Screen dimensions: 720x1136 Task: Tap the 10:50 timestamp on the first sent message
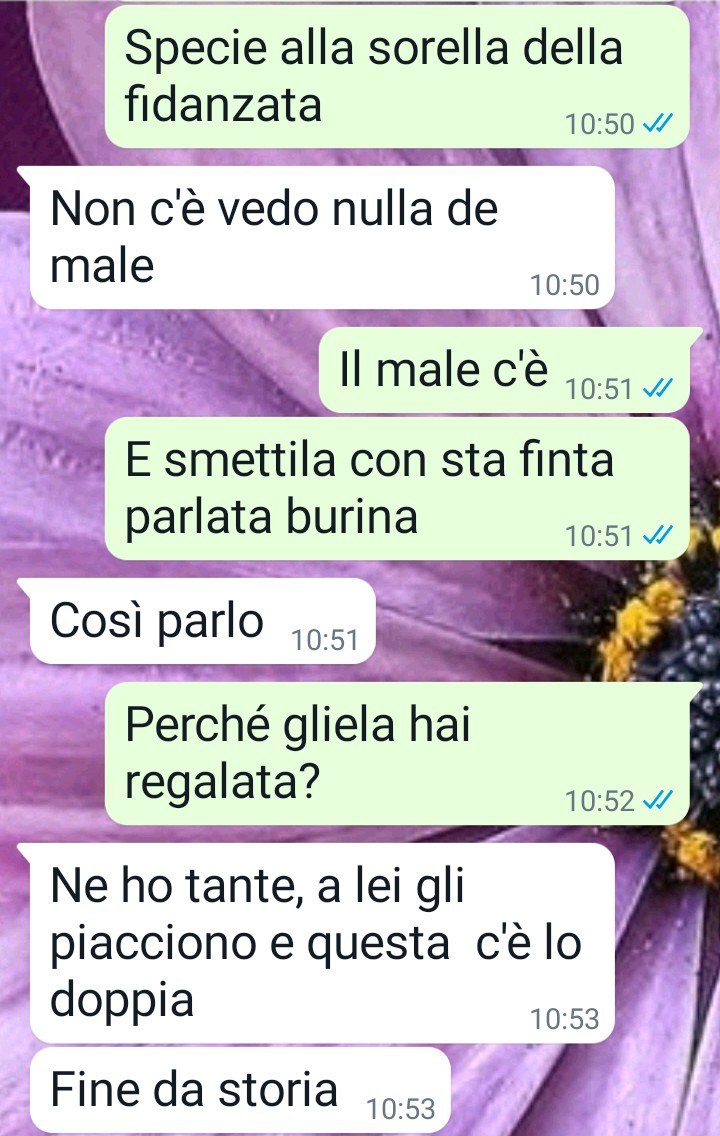pos(600,124)
